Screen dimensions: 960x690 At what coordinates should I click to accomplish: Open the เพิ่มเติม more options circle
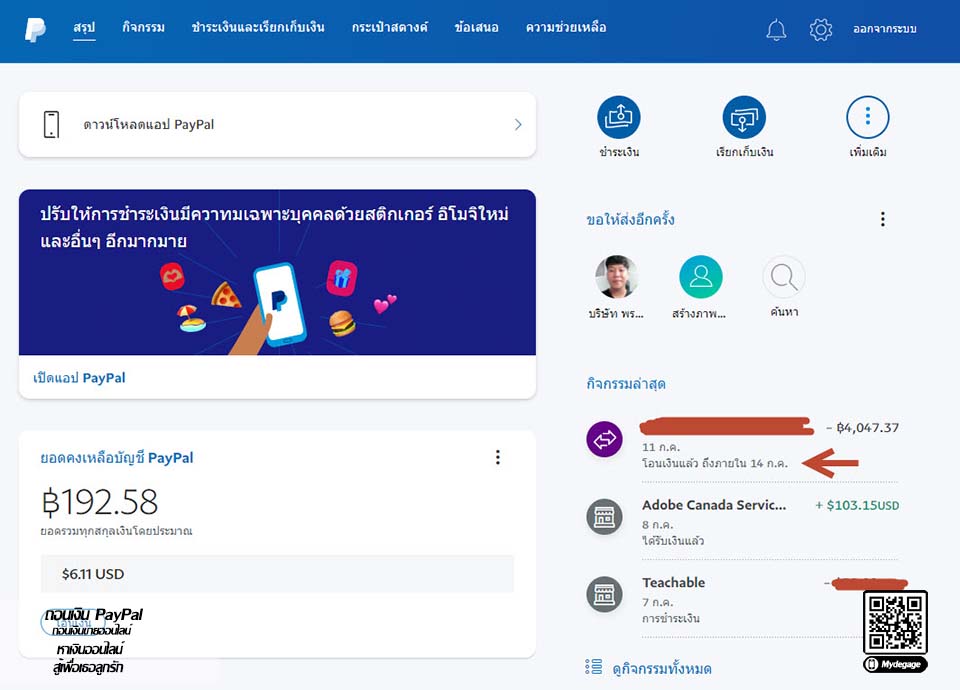pyautogui.click(x=868, y=117)
